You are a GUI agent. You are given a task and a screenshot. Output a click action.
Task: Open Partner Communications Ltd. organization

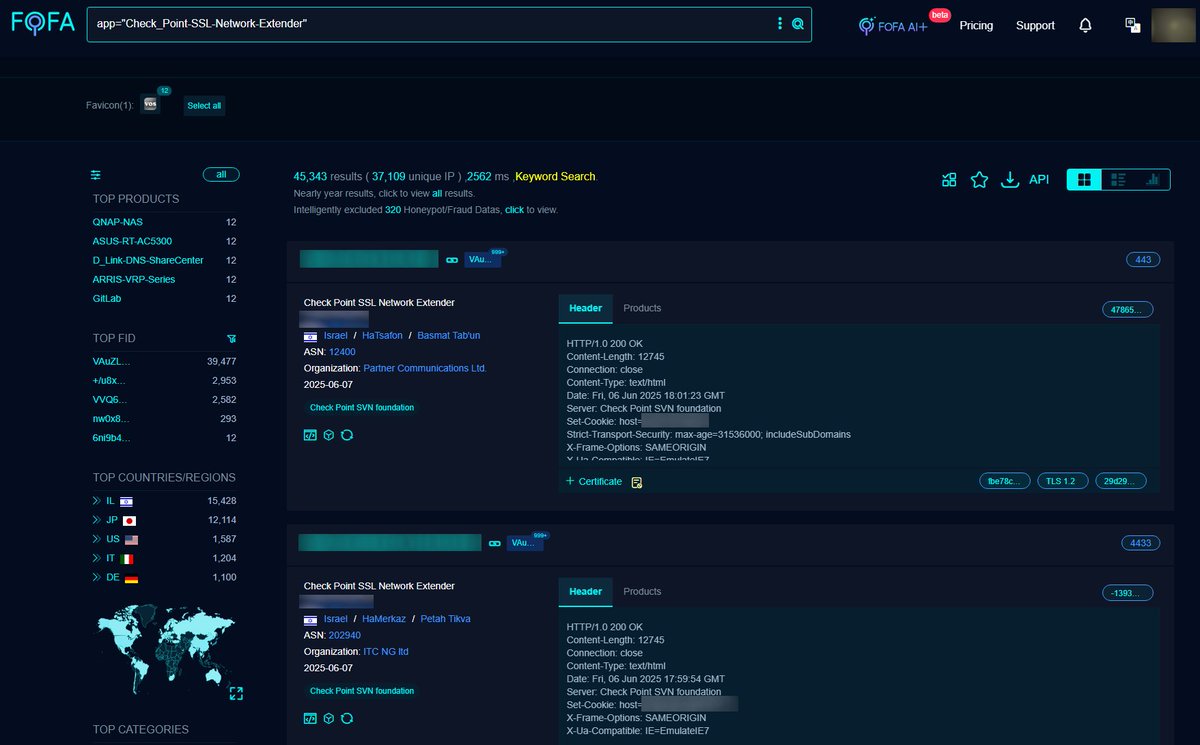(425, 368)
